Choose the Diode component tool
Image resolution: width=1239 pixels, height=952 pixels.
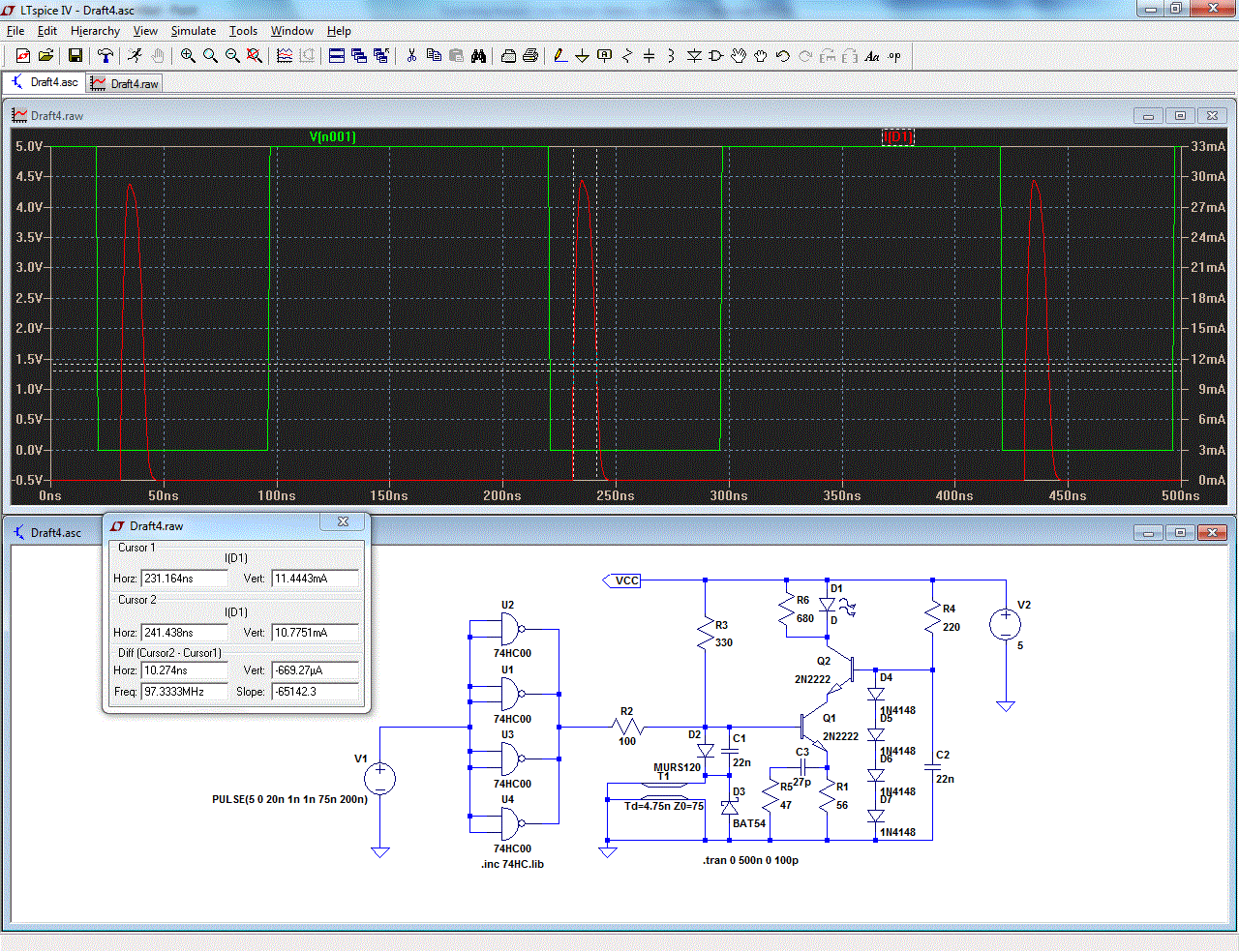694,56
